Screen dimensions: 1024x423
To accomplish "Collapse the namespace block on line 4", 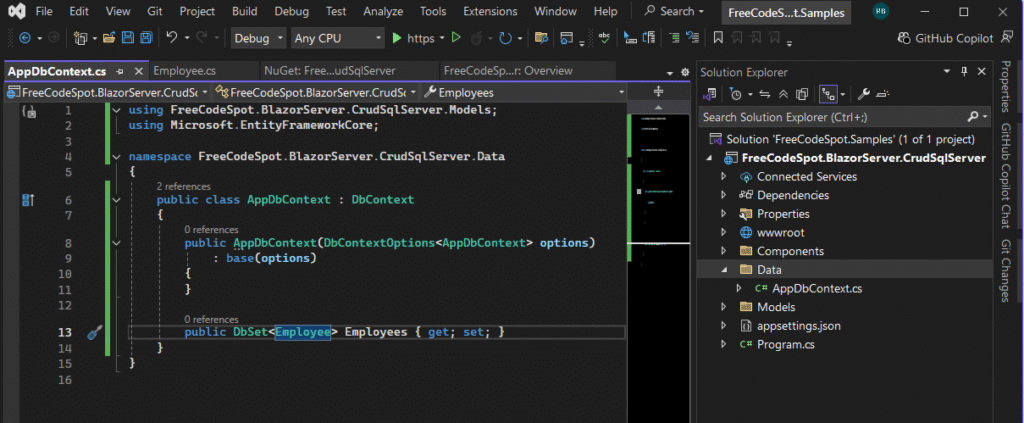I will tap(116, 157).
